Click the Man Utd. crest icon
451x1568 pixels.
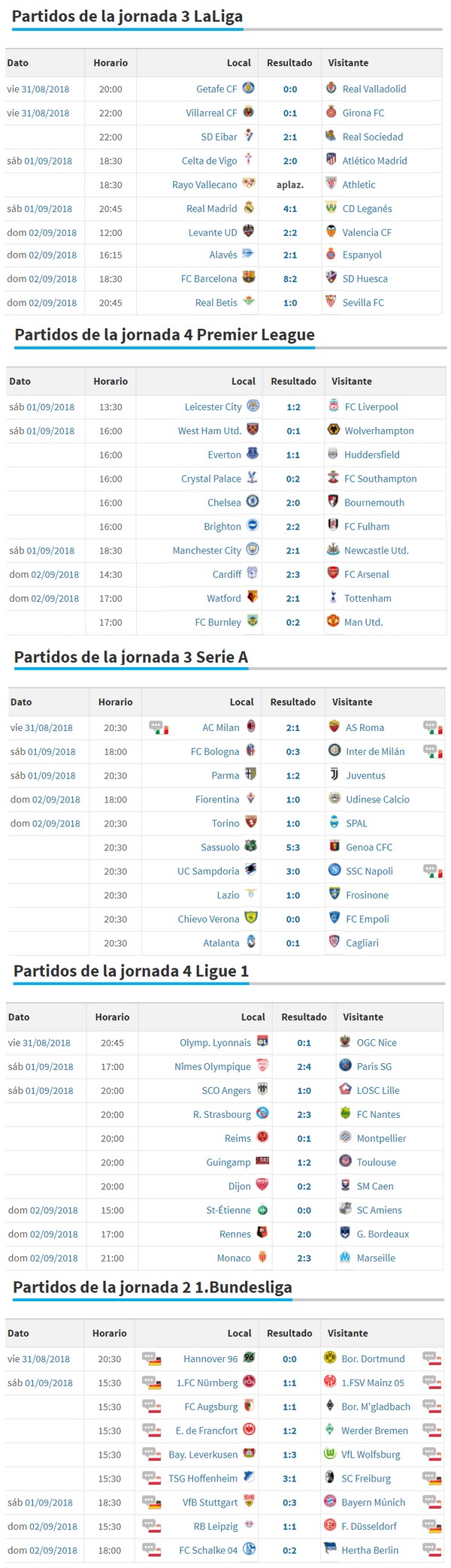pyautogui.click(x=333, y=621)
